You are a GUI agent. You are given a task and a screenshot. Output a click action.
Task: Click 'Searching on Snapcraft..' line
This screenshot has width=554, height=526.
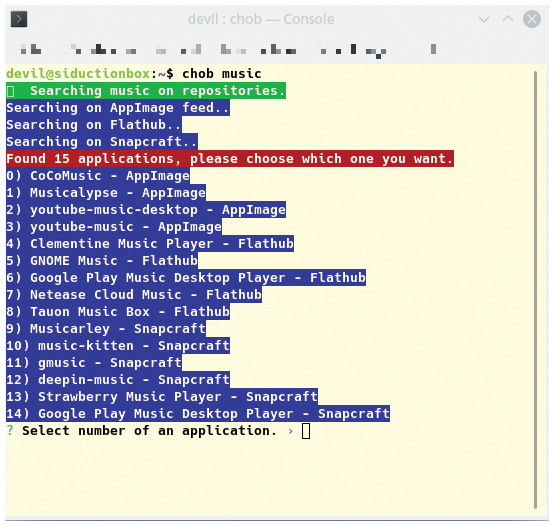[x=102, y=142]
